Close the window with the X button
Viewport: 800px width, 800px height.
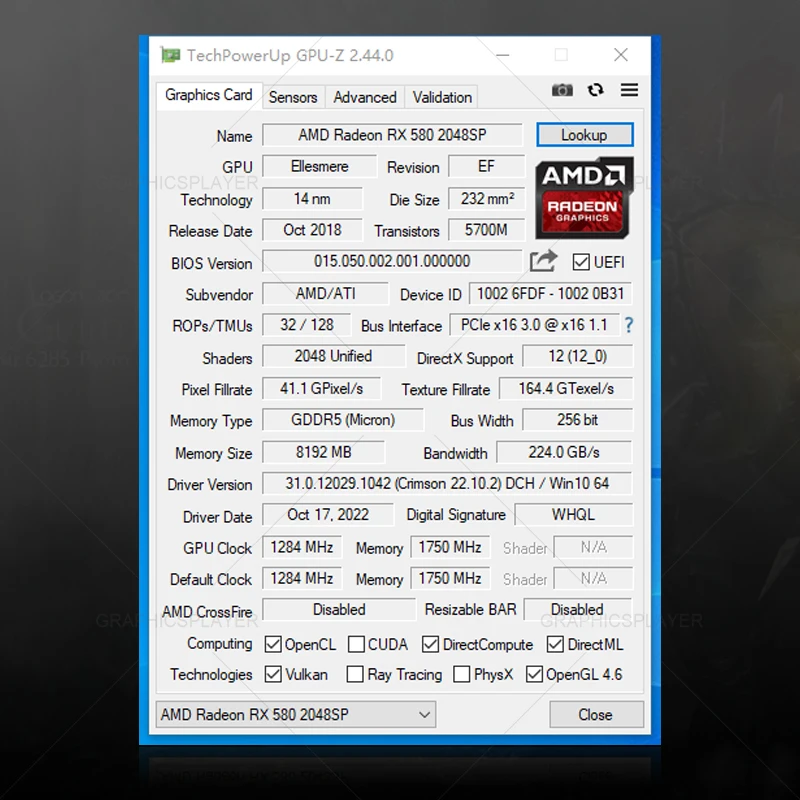click(621, 55)
